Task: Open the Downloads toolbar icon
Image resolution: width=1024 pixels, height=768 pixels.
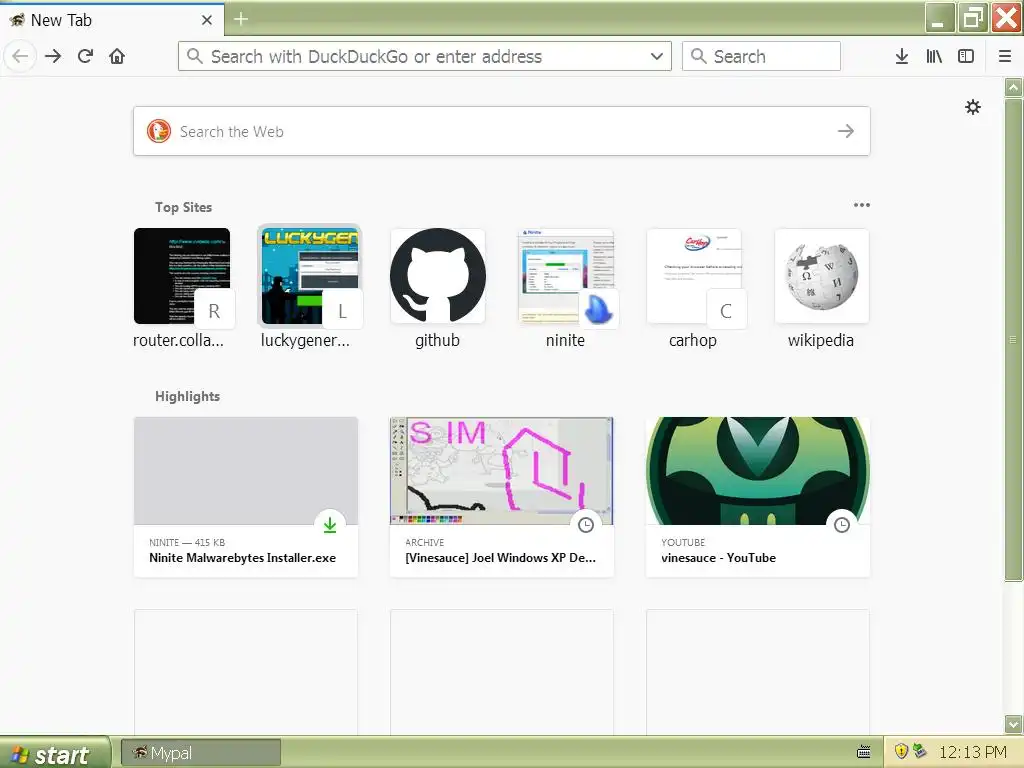Action: coord(902,56)
